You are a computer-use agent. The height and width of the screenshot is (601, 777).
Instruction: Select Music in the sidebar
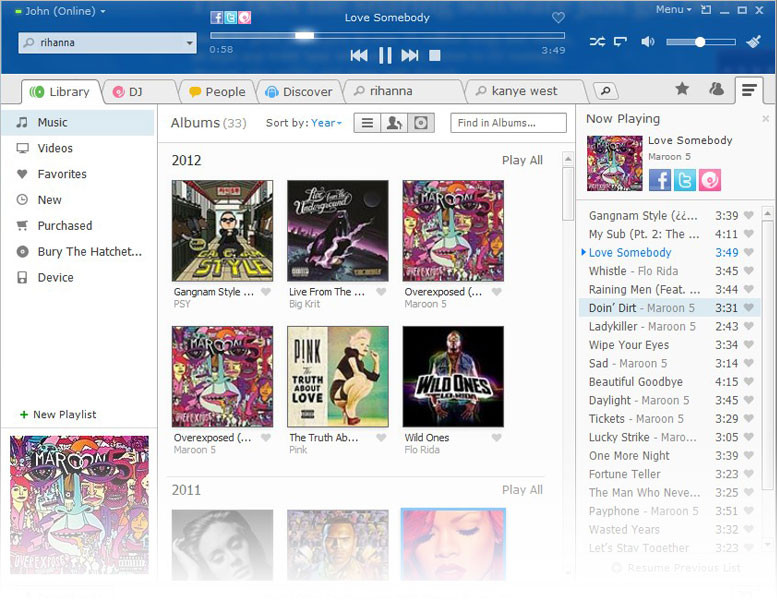click(x=78, y=122)
